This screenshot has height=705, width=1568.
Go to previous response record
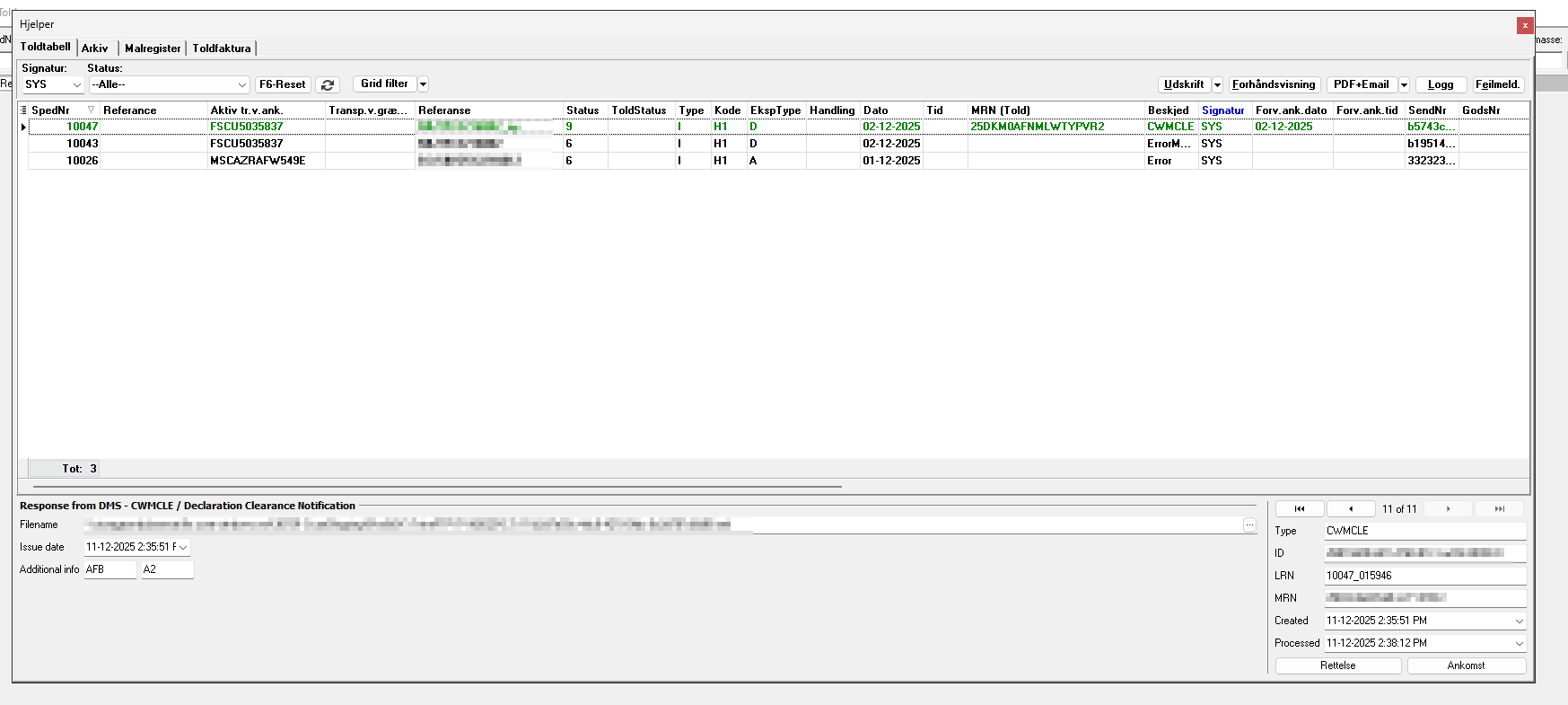pyautogui.click(x=1350, y=509)
